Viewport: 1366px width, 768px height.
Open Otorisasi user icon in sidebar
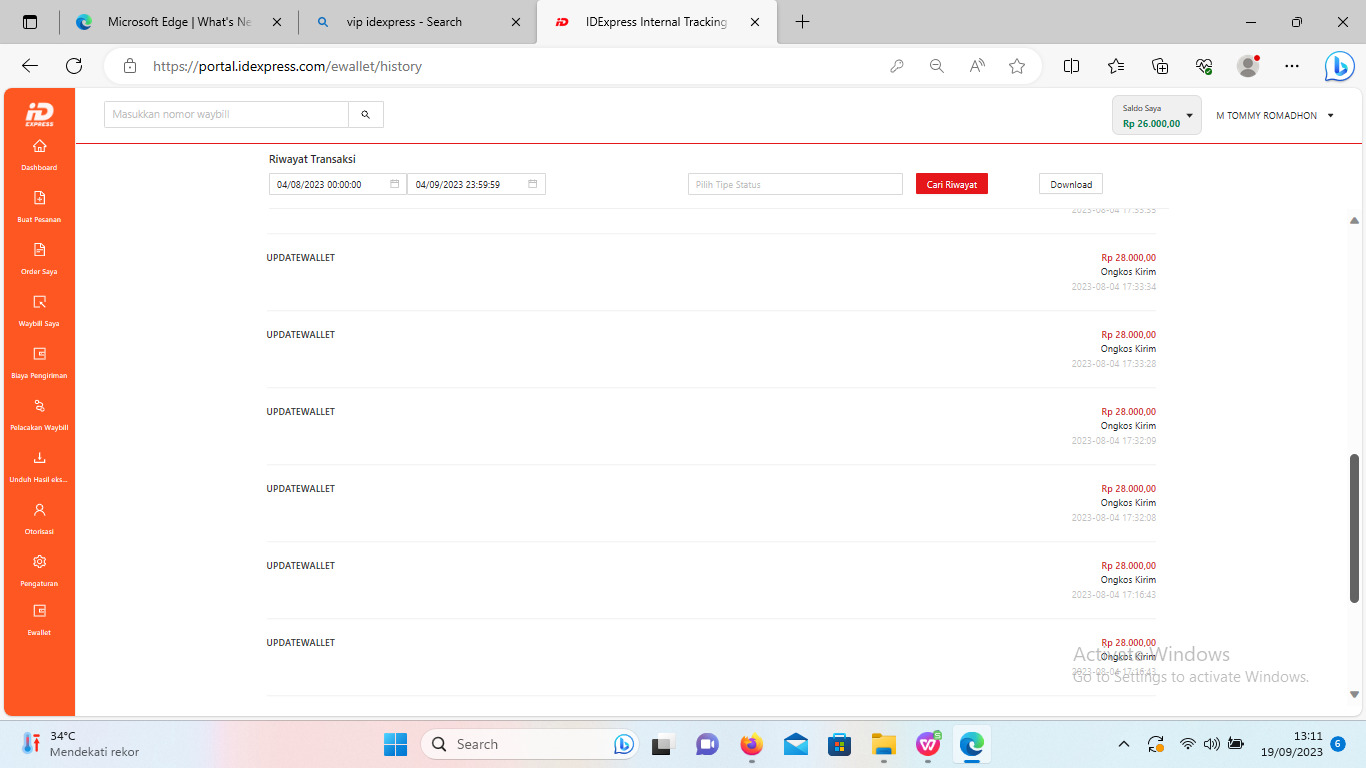pos(40,510)
